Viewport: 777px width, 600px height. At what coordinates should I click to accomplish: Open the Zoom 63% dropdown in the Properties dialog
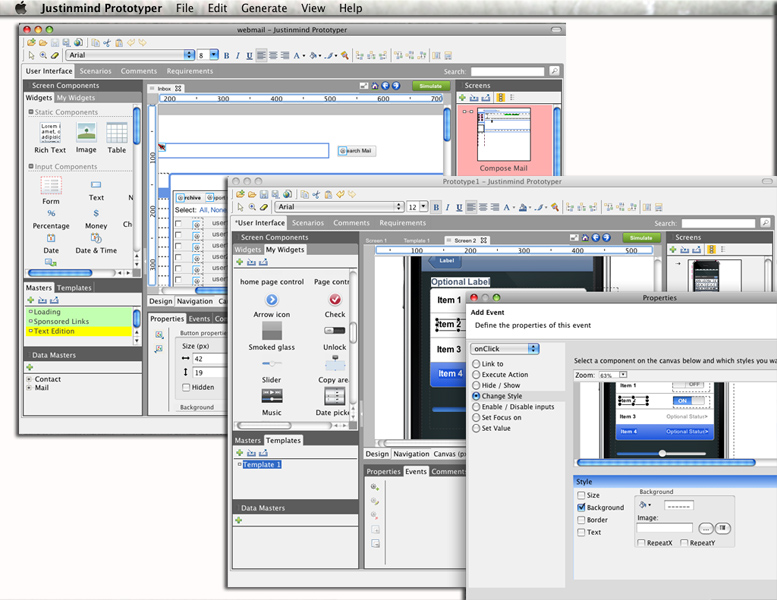(623, 375)
